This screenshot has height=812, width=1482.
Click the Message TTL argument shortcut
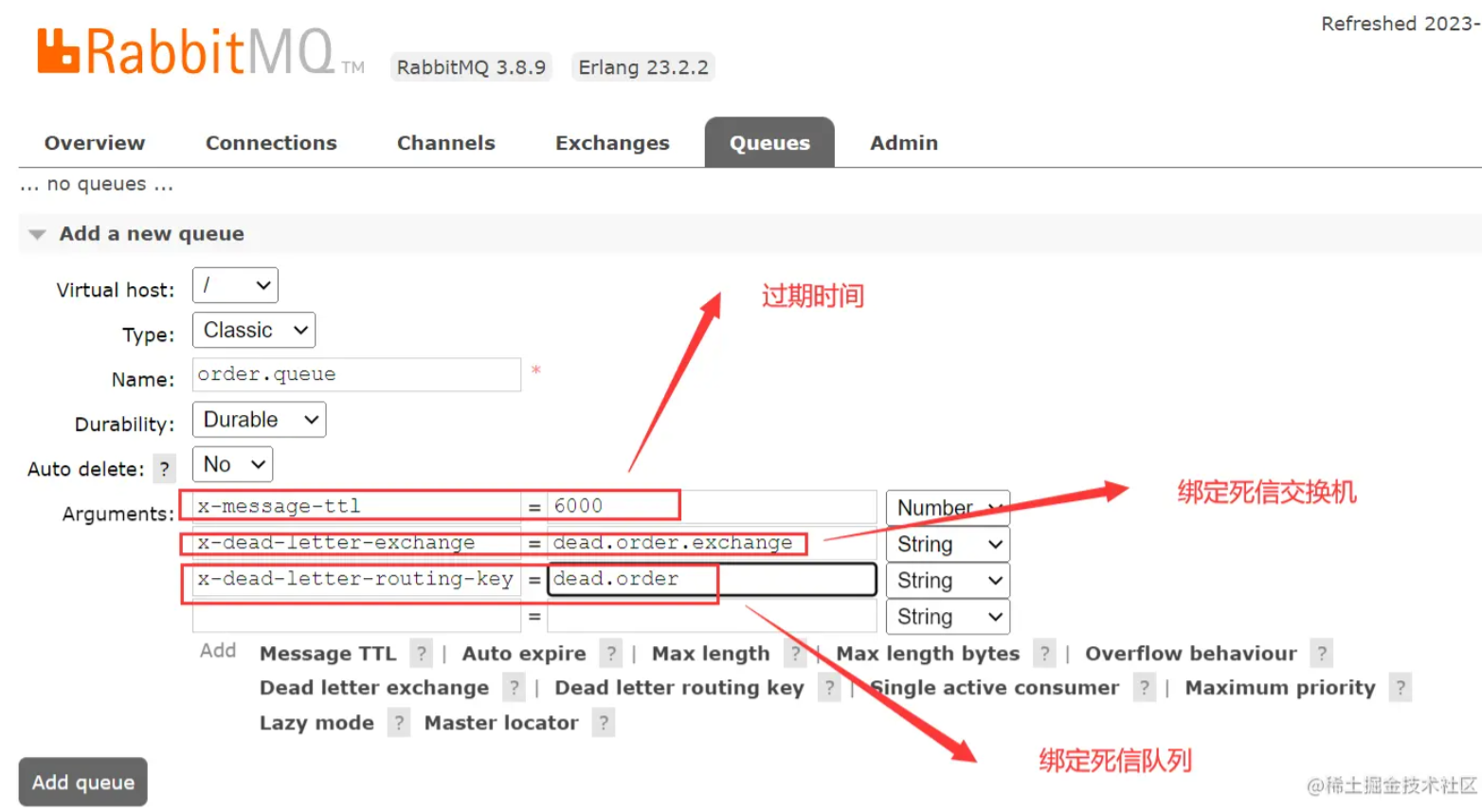(328, 654)
